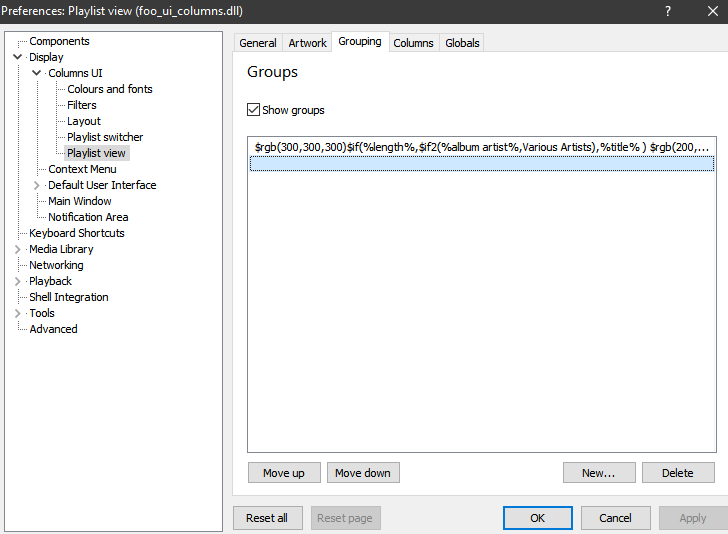Click the help question mark icon
This screenshot has height=534, width=728.
(668, 11)
